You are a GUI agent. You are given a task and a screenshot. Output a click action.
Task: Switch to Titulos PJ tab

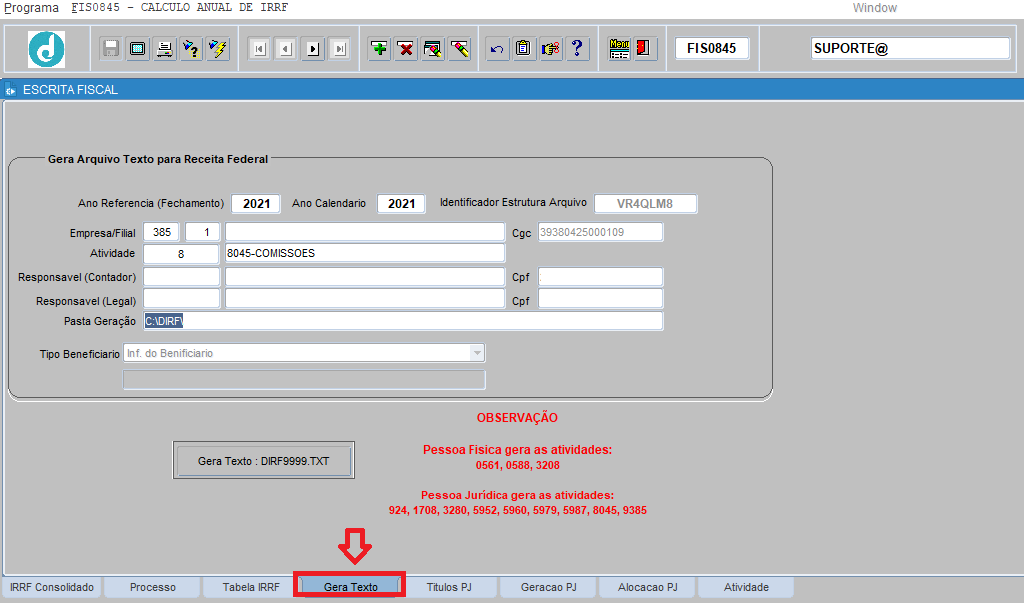coord(449,587)
